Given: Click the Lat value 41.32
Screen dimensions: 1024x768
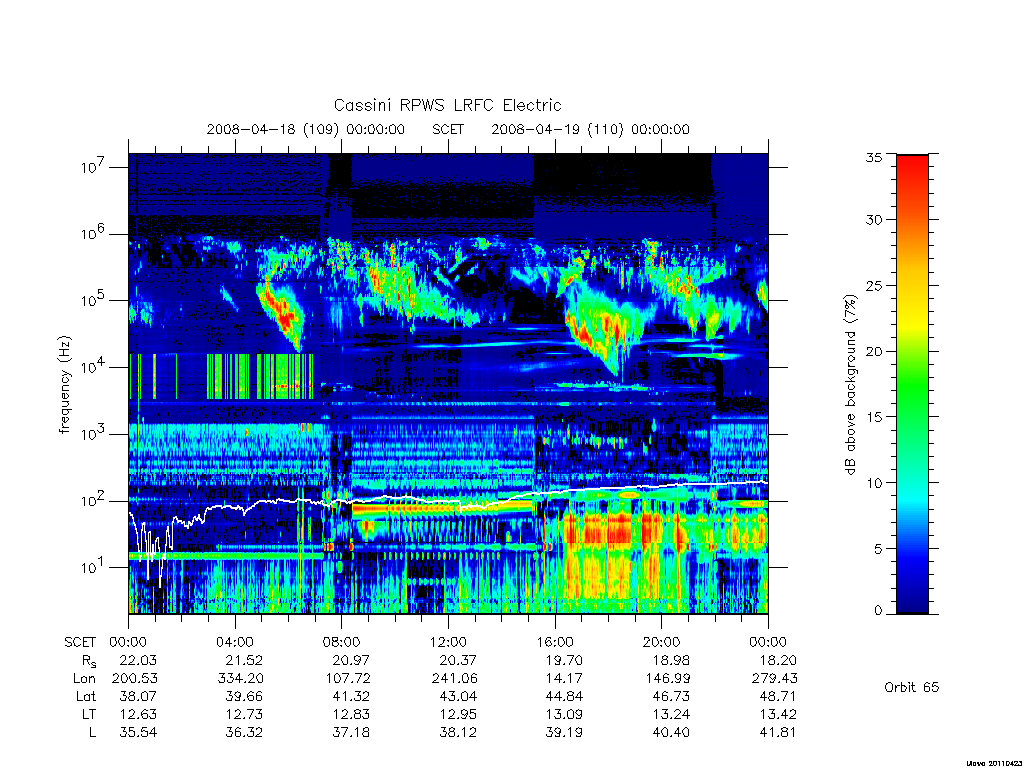Looking at the screenshot, I should (351, 697).
